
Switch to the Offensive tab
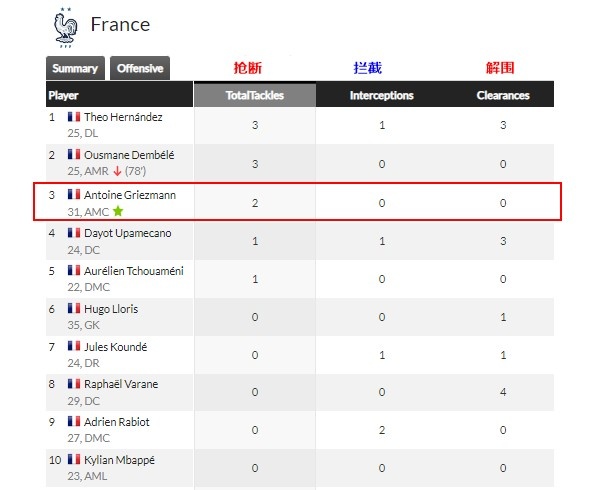click(x=140, y=68)
